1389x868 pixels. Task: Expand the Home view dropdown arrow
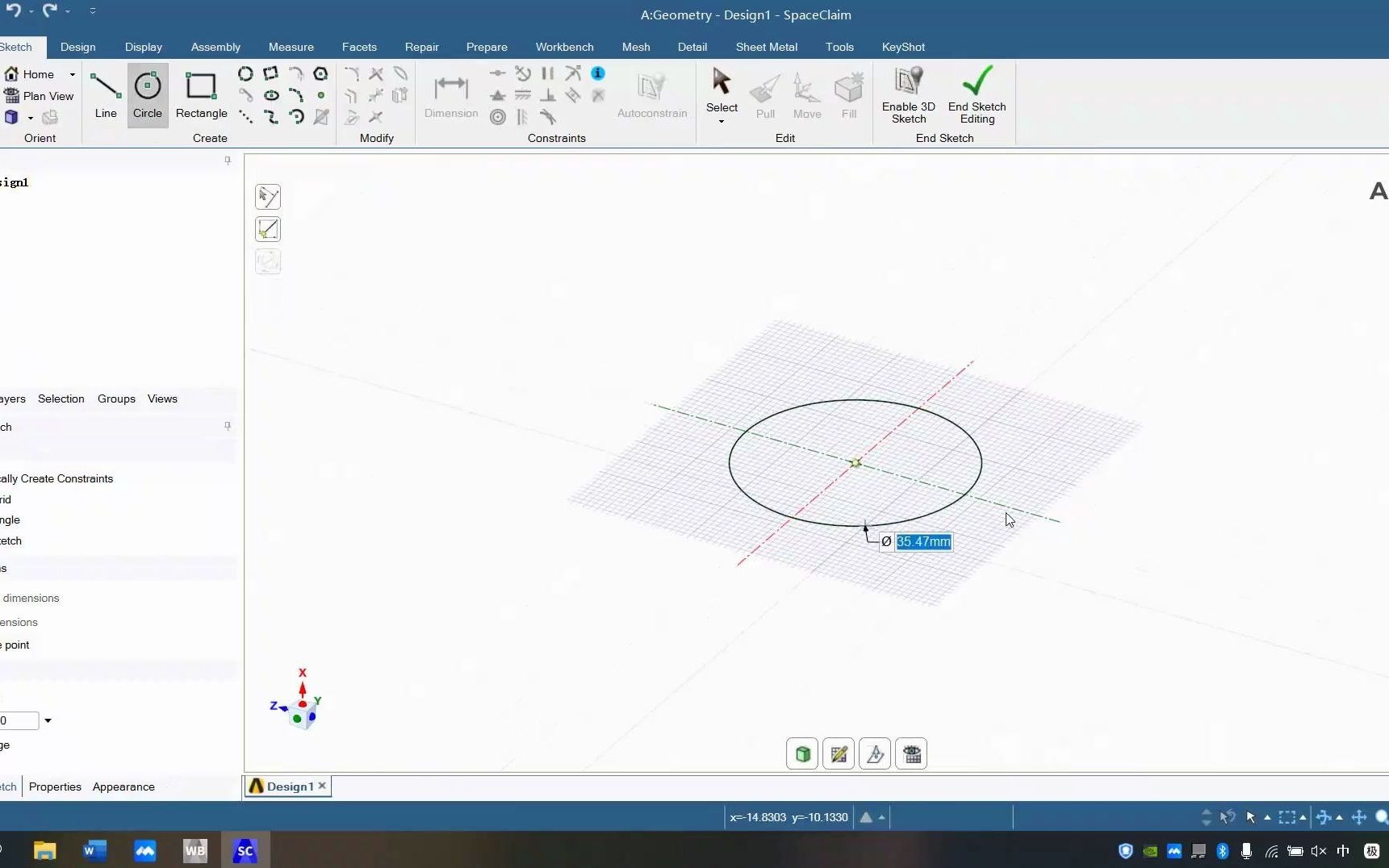[x=72, y=74]
